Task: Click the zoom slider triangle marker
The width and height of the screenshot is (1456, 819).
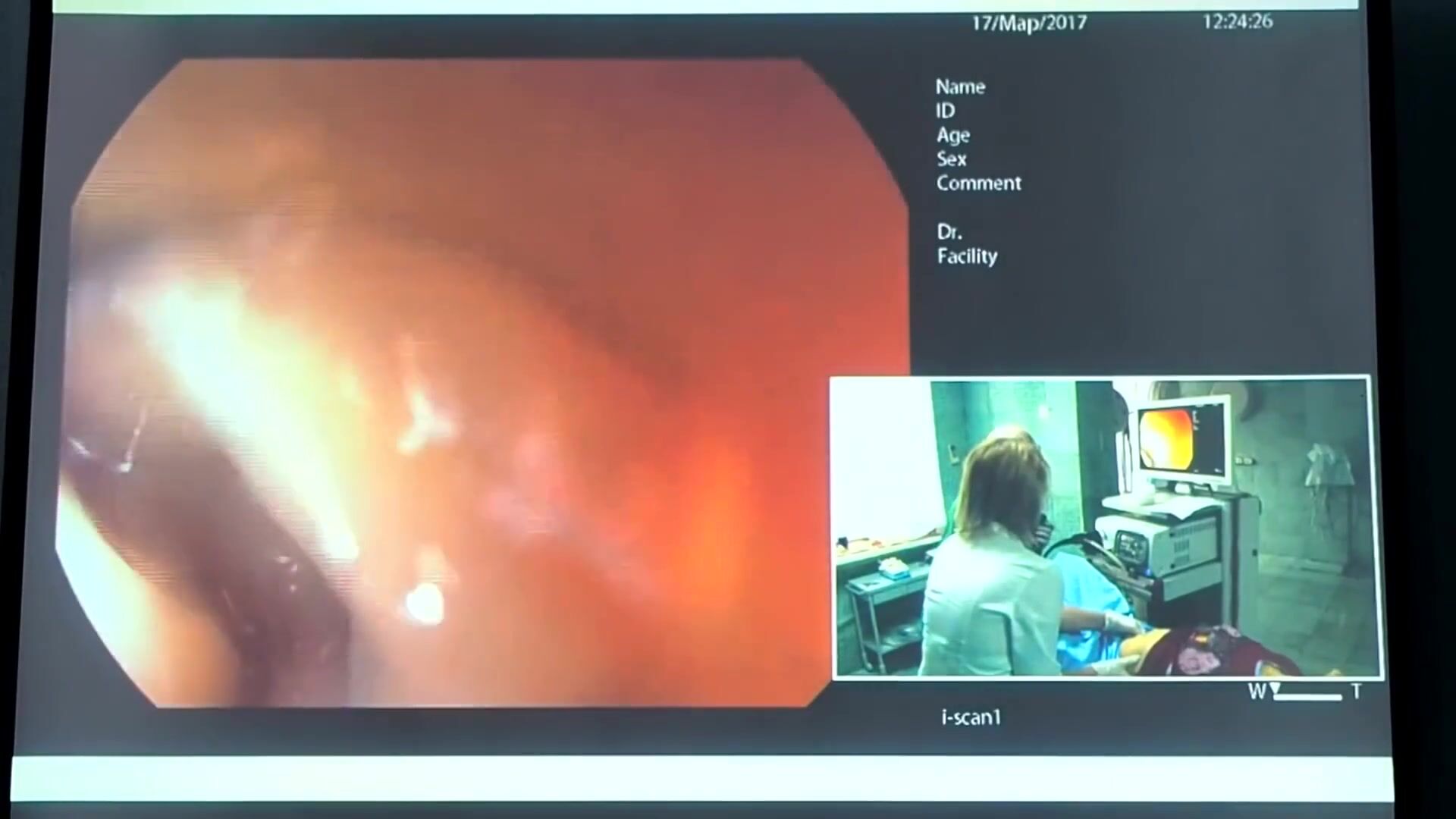Action: pos(1276,688)
